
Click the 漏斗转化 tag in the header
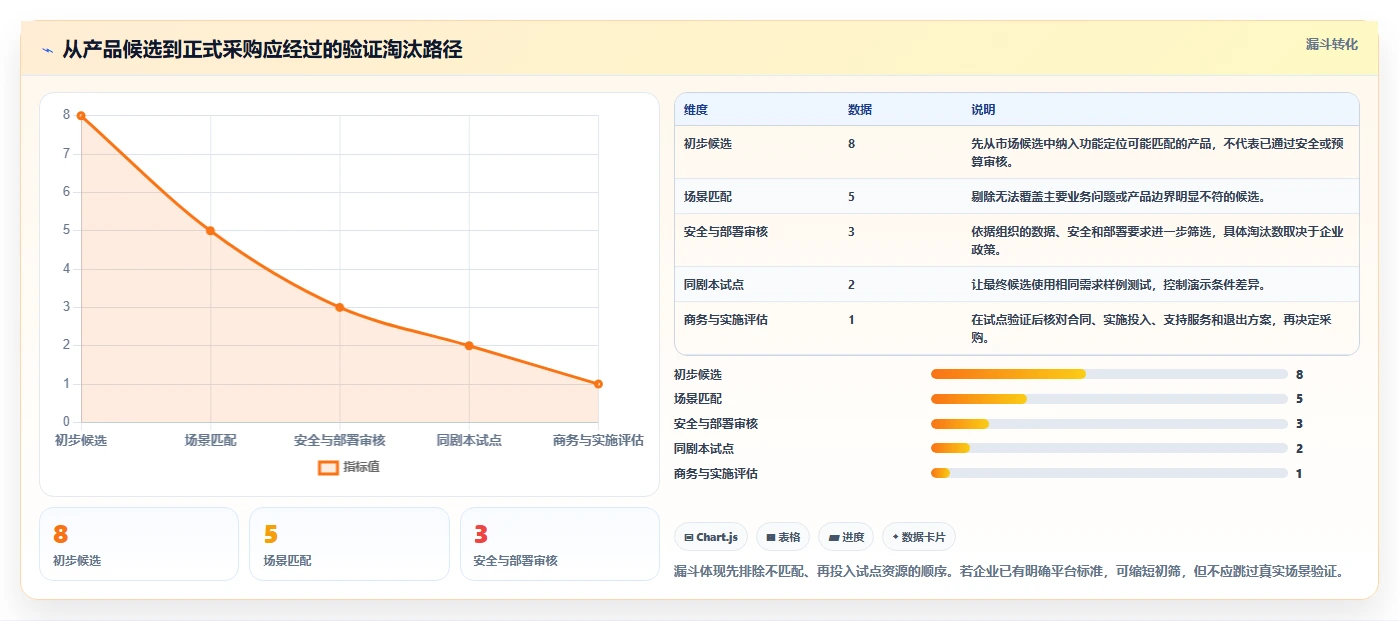coord(1332,44)
